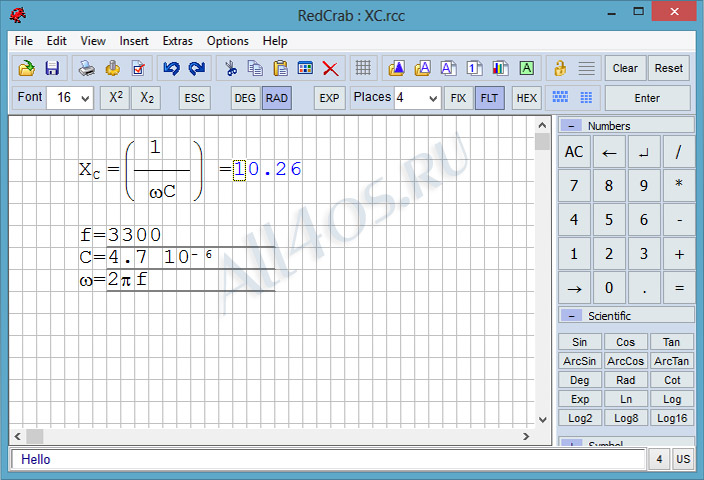Toggle subscript X₂ formatting

(146, 97)
